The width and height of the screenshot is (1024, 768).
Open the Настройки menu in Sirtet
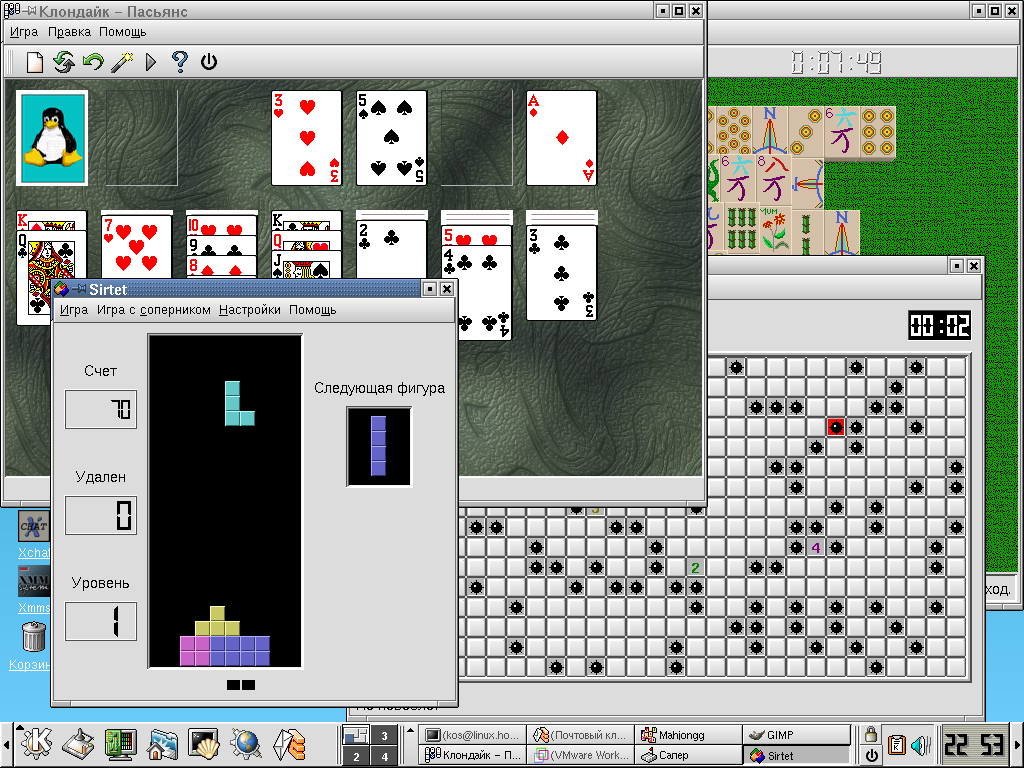coord(250,310)
